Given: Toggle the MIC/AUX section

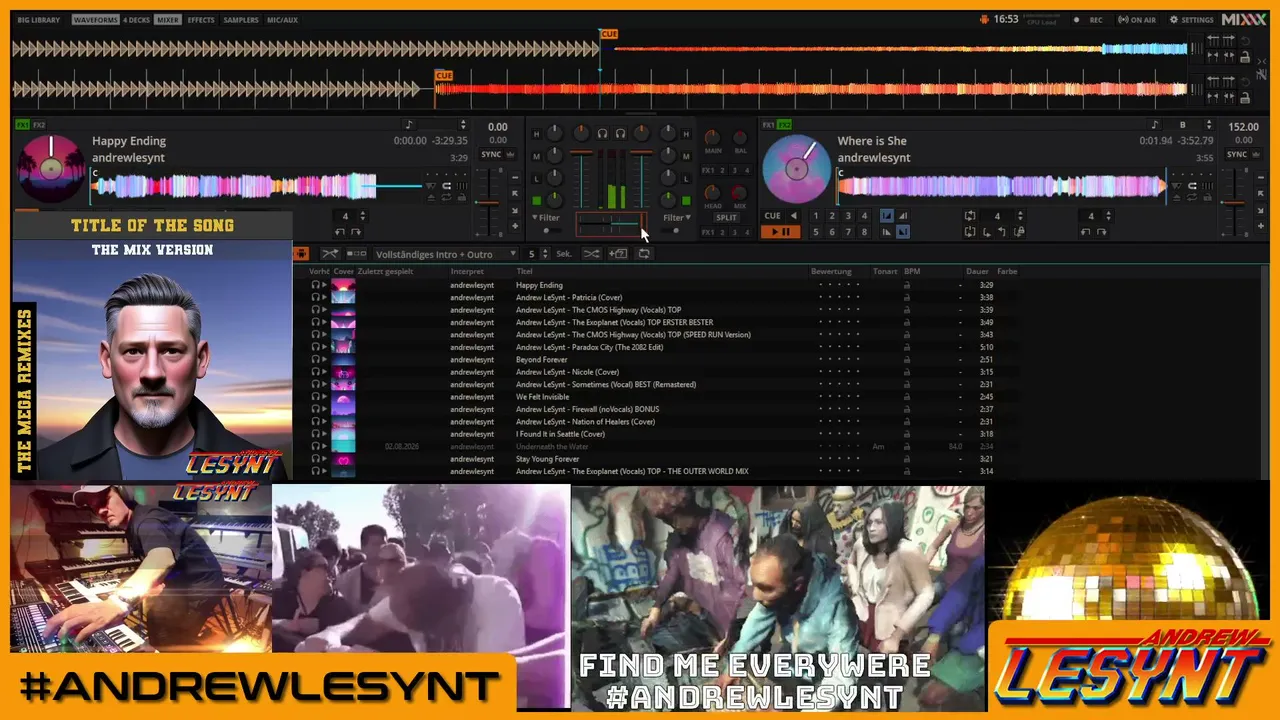Looking at the screenshot, I should point(282,20).
